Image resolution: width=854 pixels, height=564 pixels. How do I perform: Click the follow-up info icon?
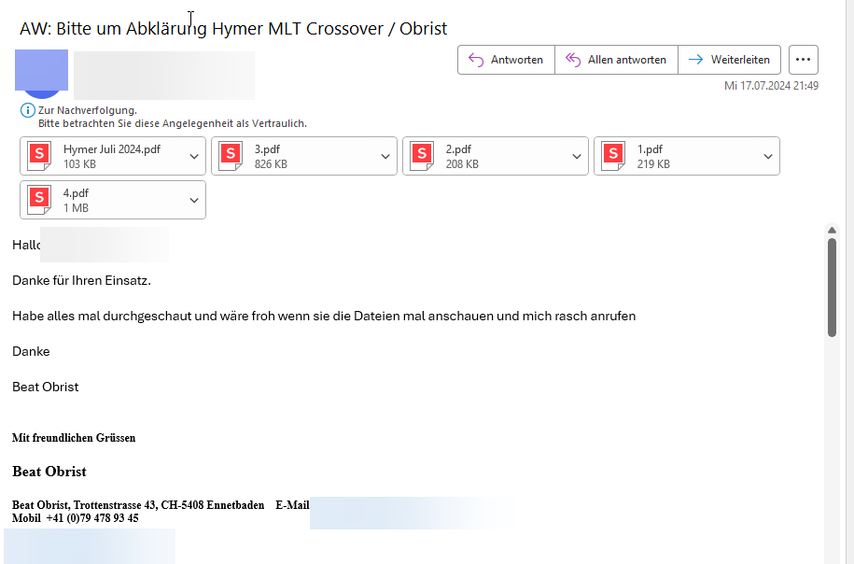[x=28, y=110]
